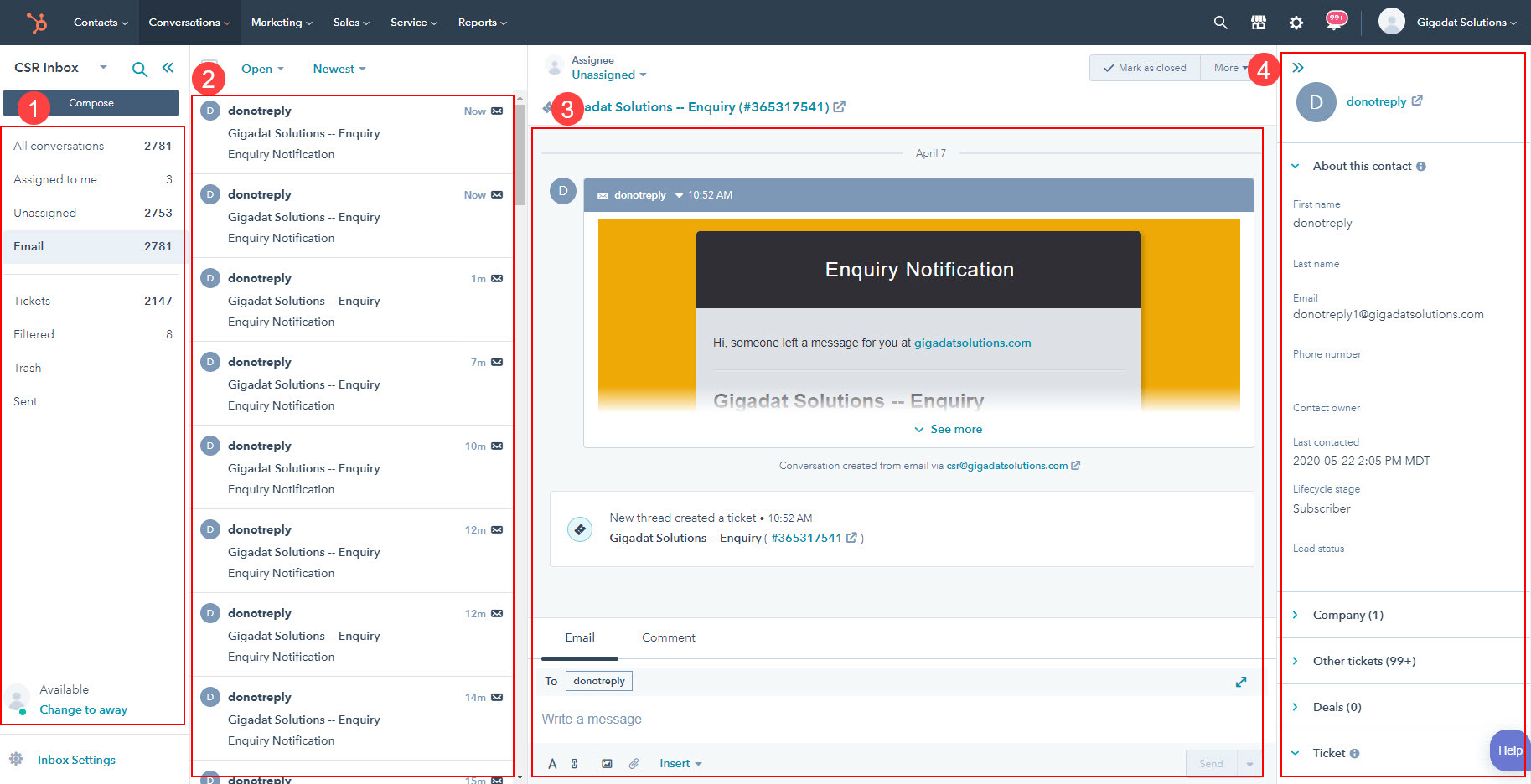Insert an image using the picture icon
Viewport: 1531px width, 784px height.
point(607,763)
